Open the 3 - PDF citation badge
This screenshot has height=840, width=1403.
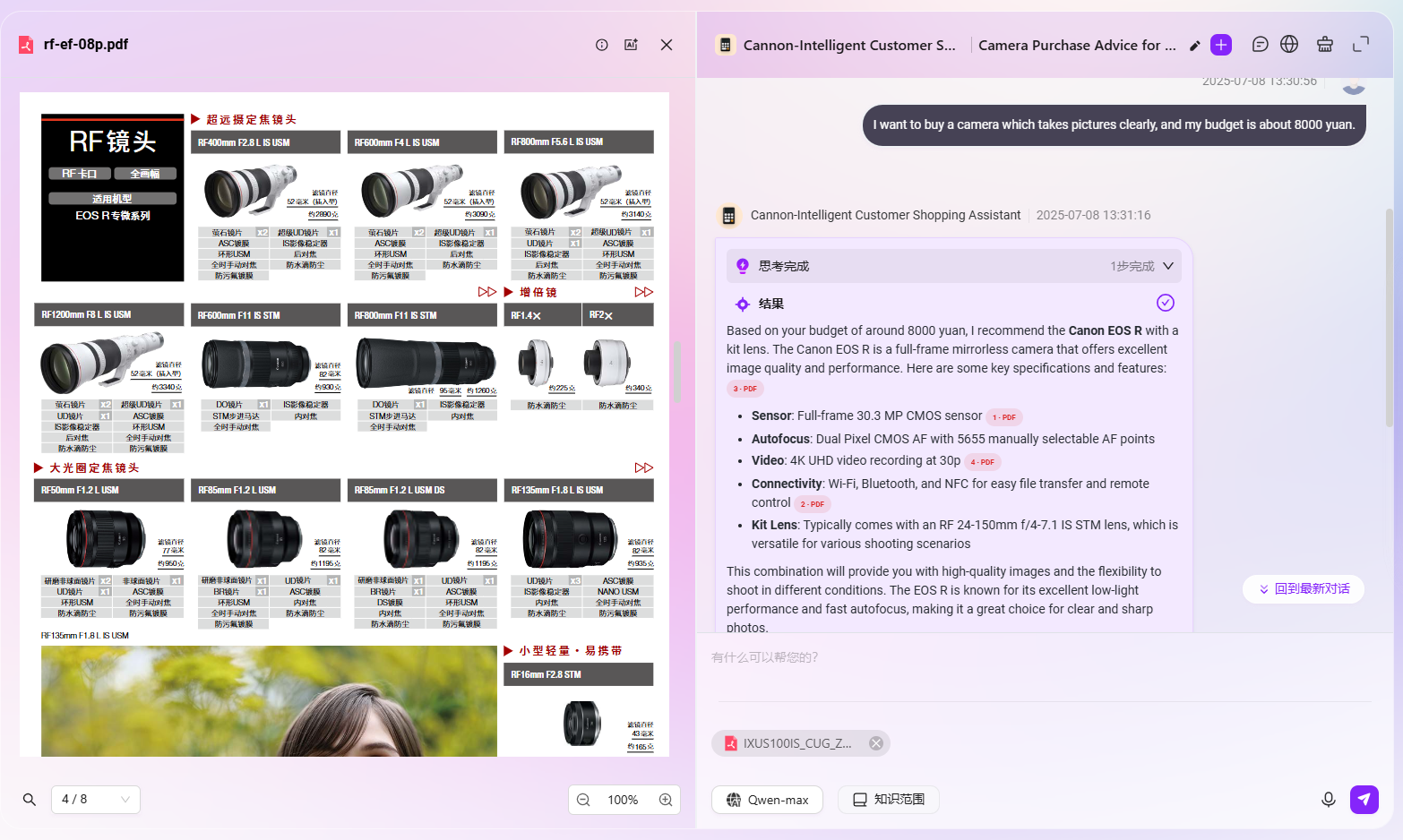click(745, 389)
